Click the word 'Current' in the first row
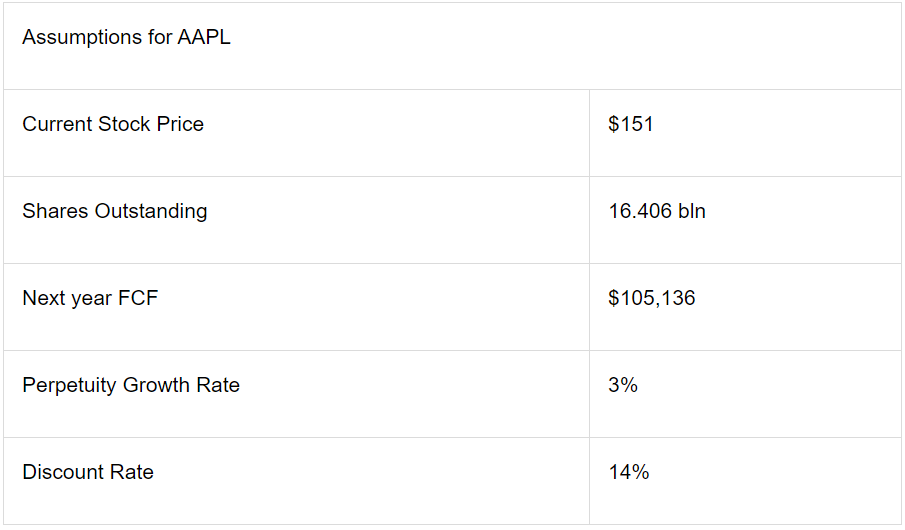The image size is (905, 530). coord(57,125)
